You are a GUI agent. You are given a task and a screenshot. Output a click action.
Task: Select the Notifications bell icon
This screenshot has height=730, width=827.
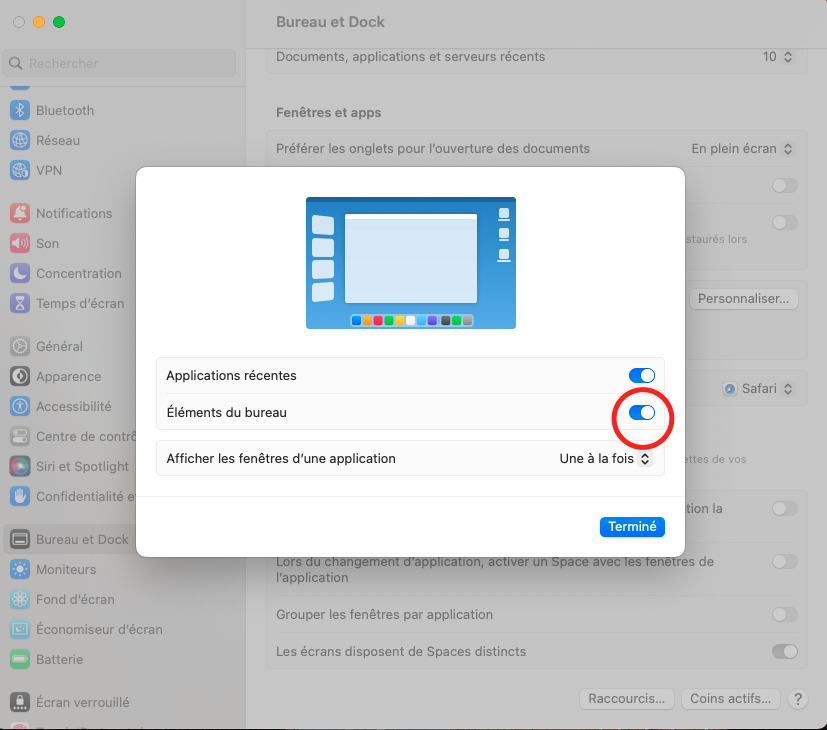tap(20, 213)
